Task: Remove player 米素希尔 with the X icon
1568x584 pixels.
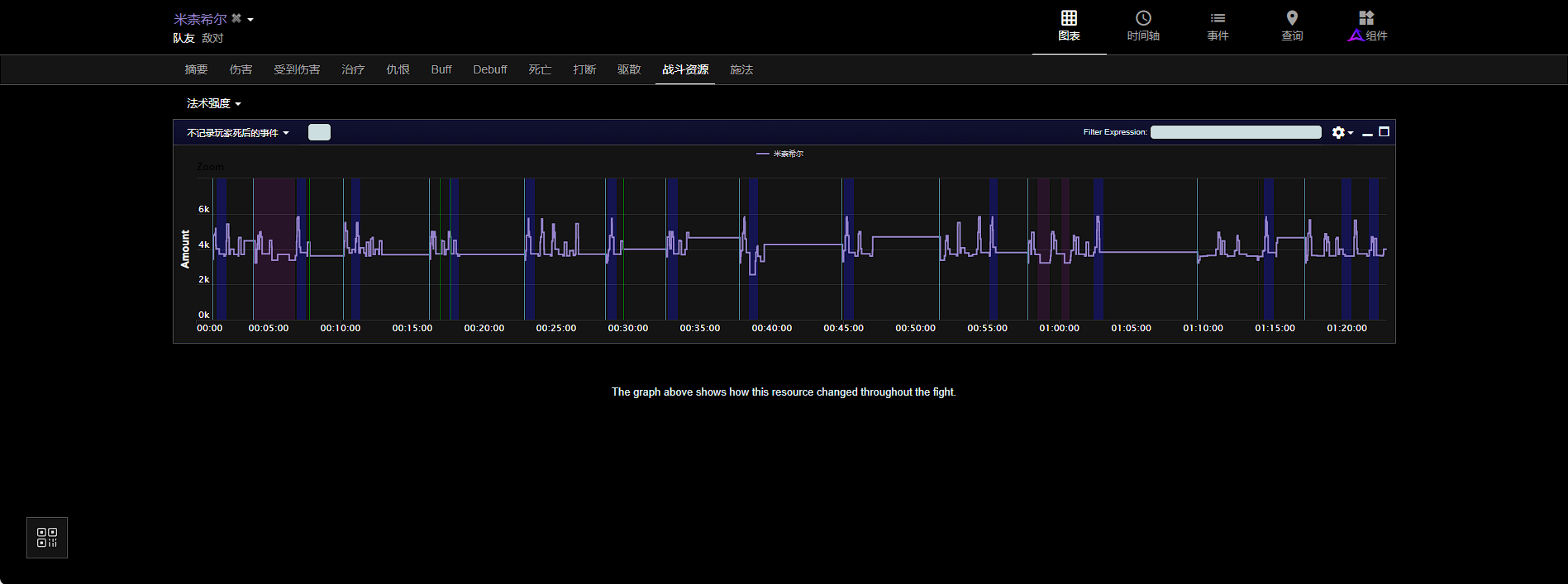Action: 236,18
